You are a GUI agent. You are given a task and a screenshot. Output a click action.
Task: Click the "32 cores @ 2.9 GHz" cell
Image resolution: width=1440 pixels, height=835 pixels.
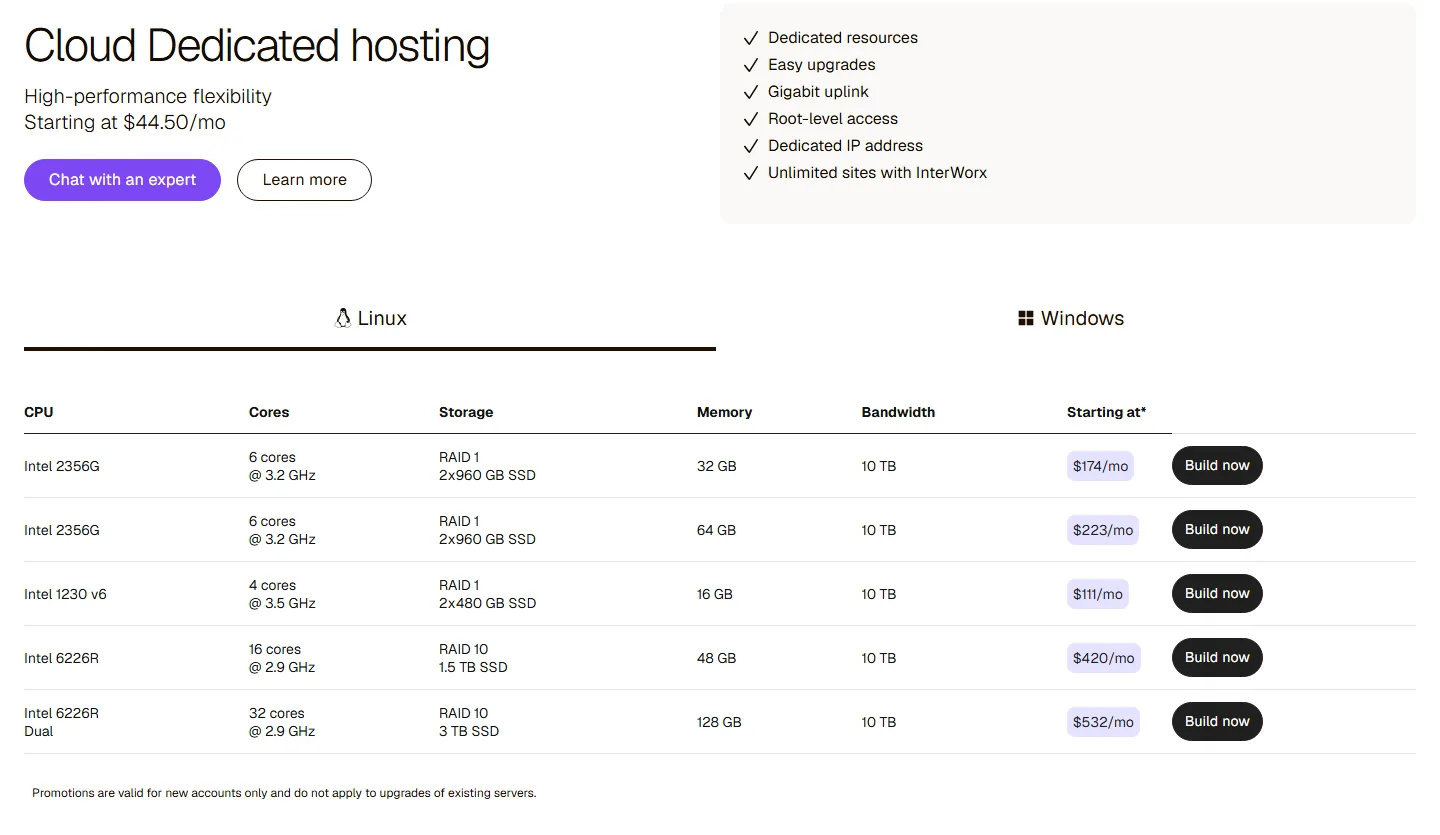(282, 722)
